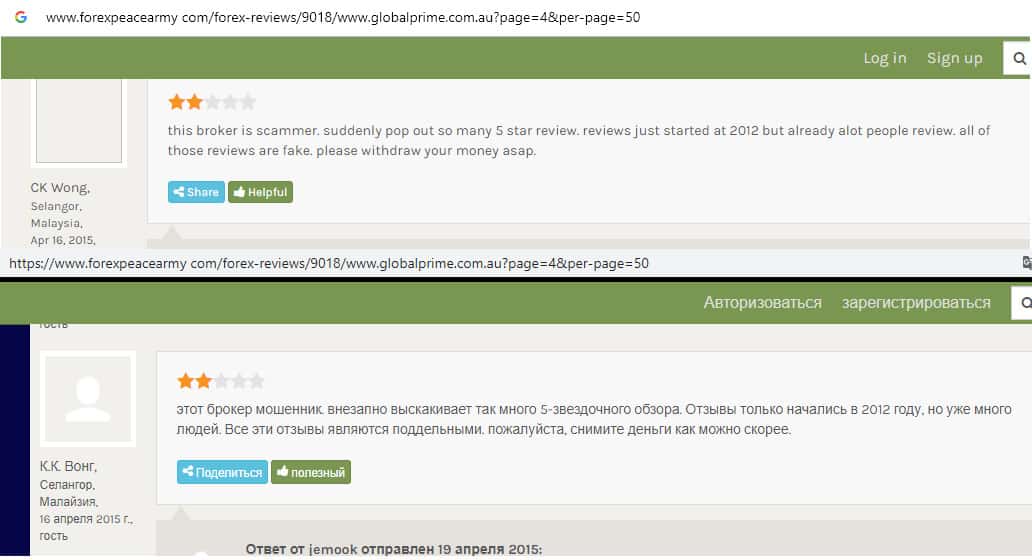Open the зарегистрироваться link
This screenshot has width=1032, height=560.
pos(916,303)
